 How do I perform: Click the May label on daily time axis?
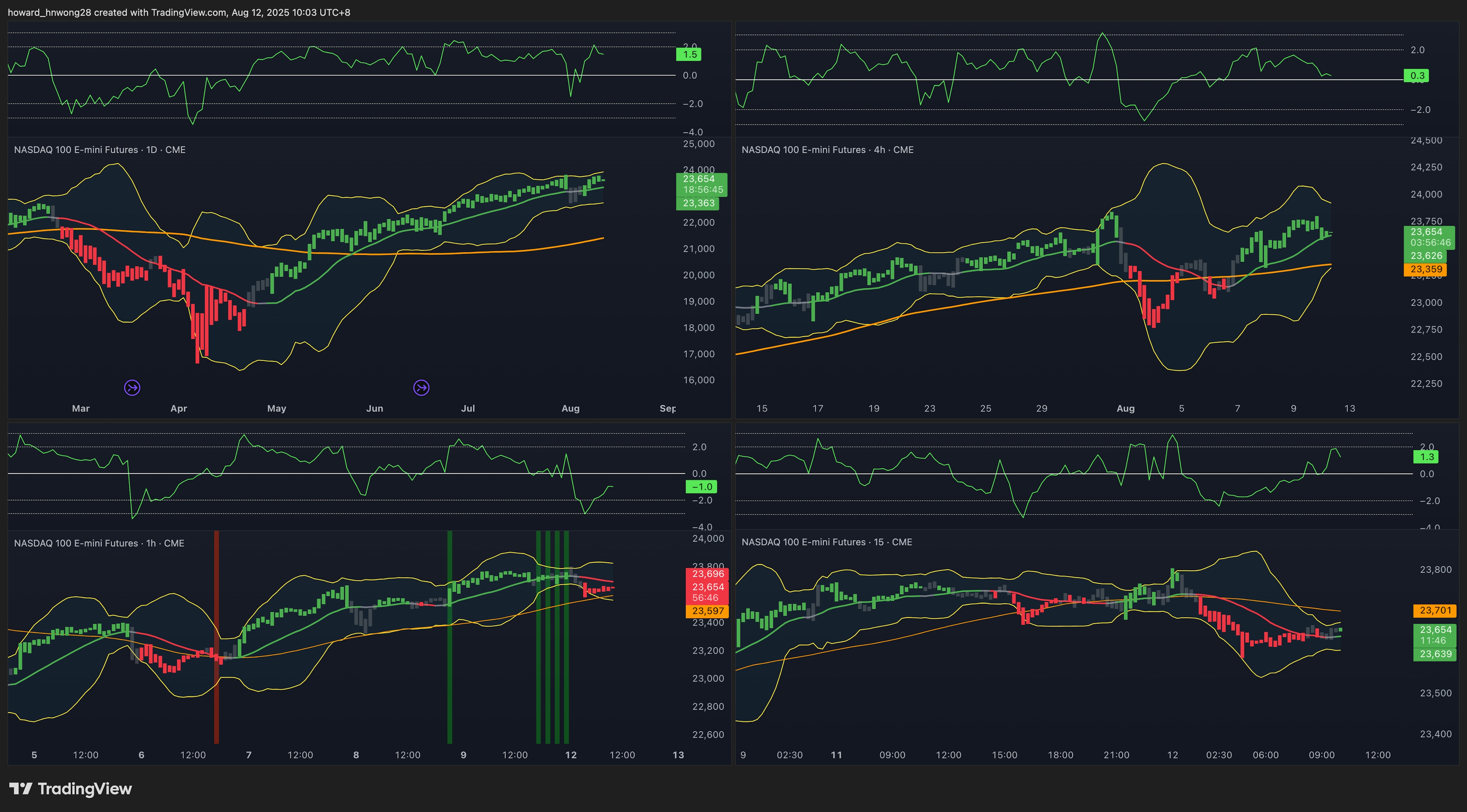277,408
